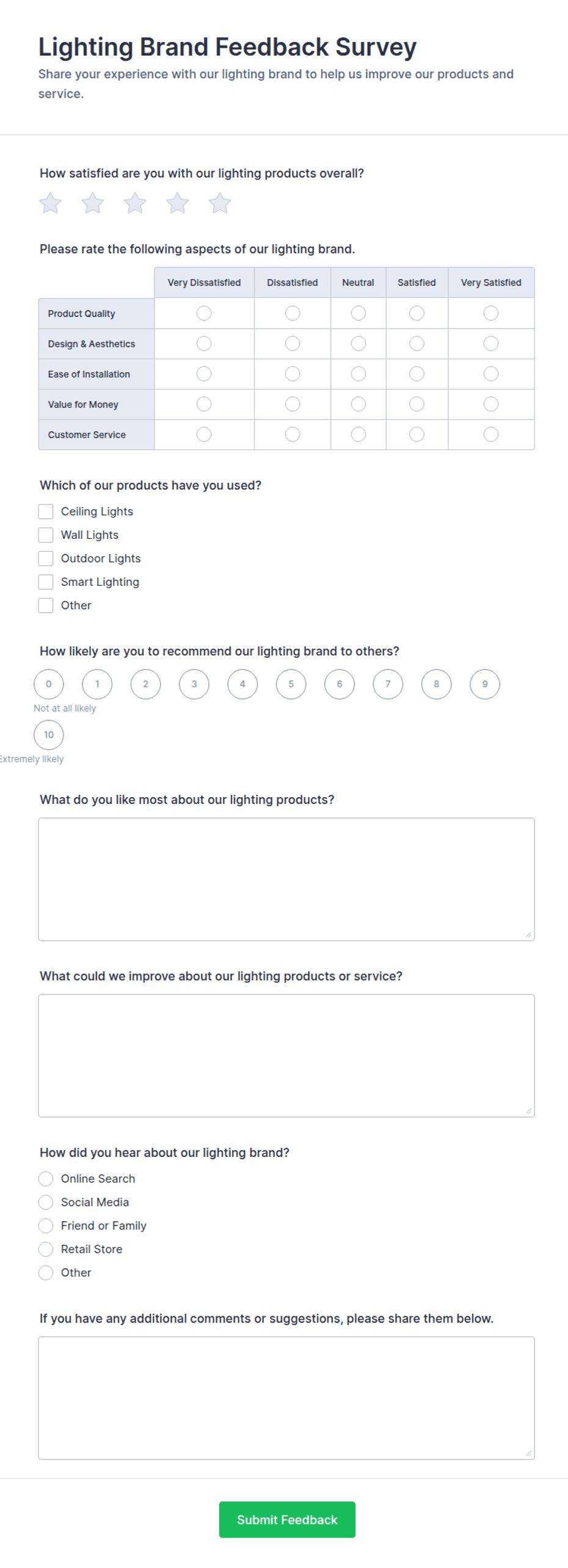Rate Design & Aesthetics as Neutral

(359, 344)
